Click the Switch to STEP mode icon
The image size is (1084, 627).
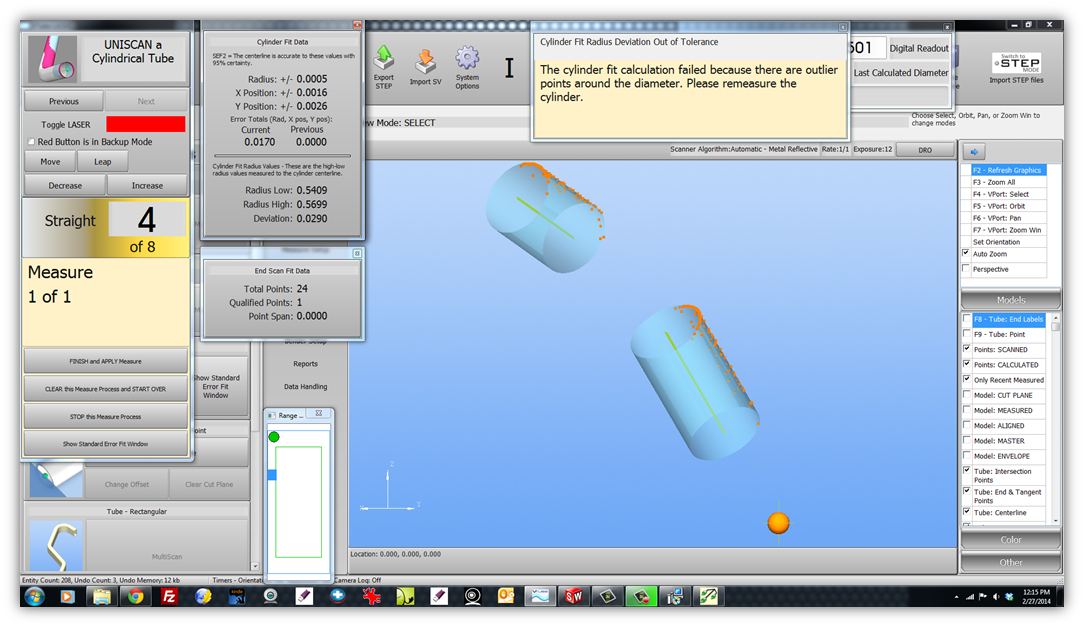tap(1016, 62)
